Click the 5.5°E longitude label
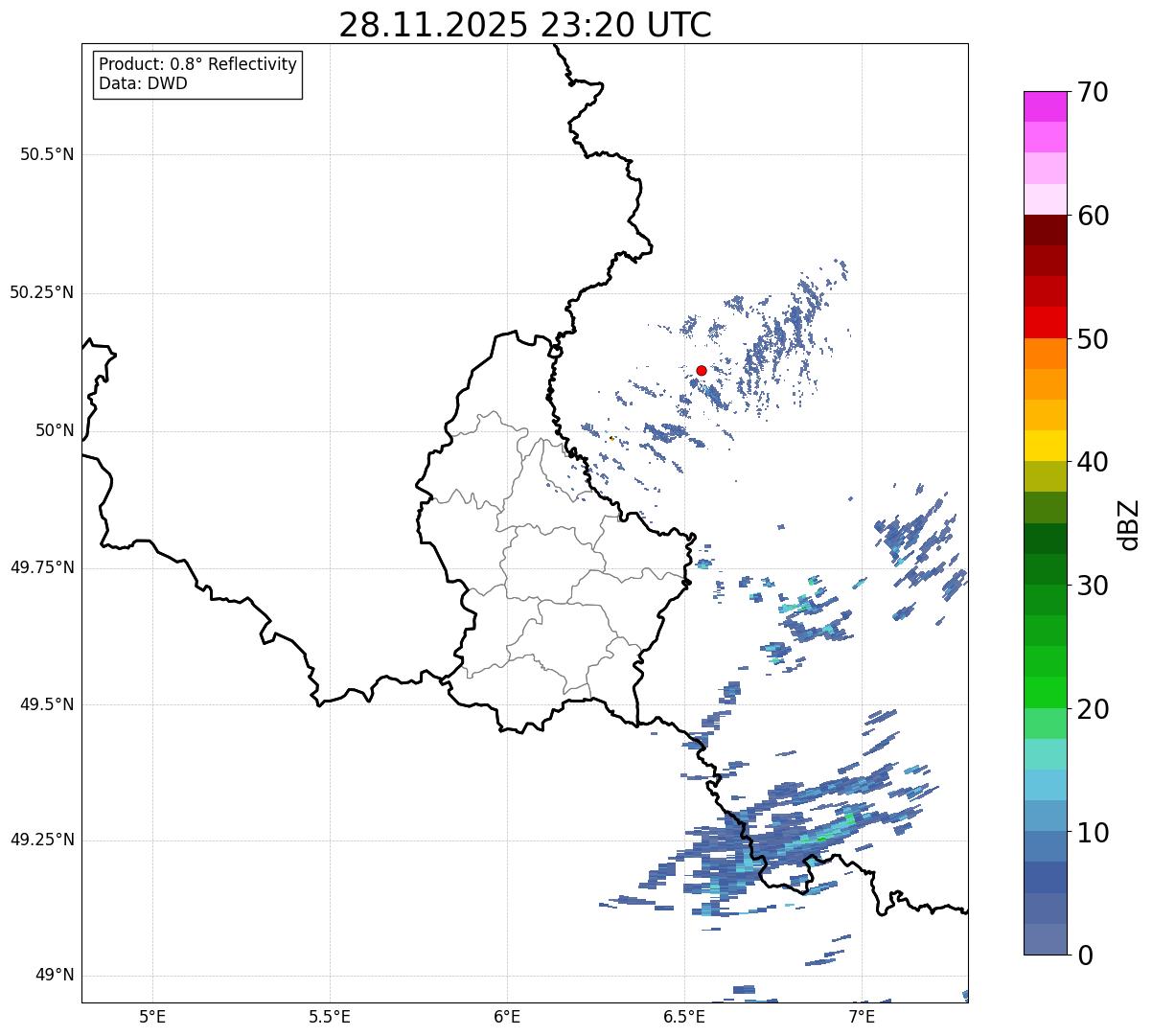This screenshot has height=1036, width=1152. point(330,1016)
